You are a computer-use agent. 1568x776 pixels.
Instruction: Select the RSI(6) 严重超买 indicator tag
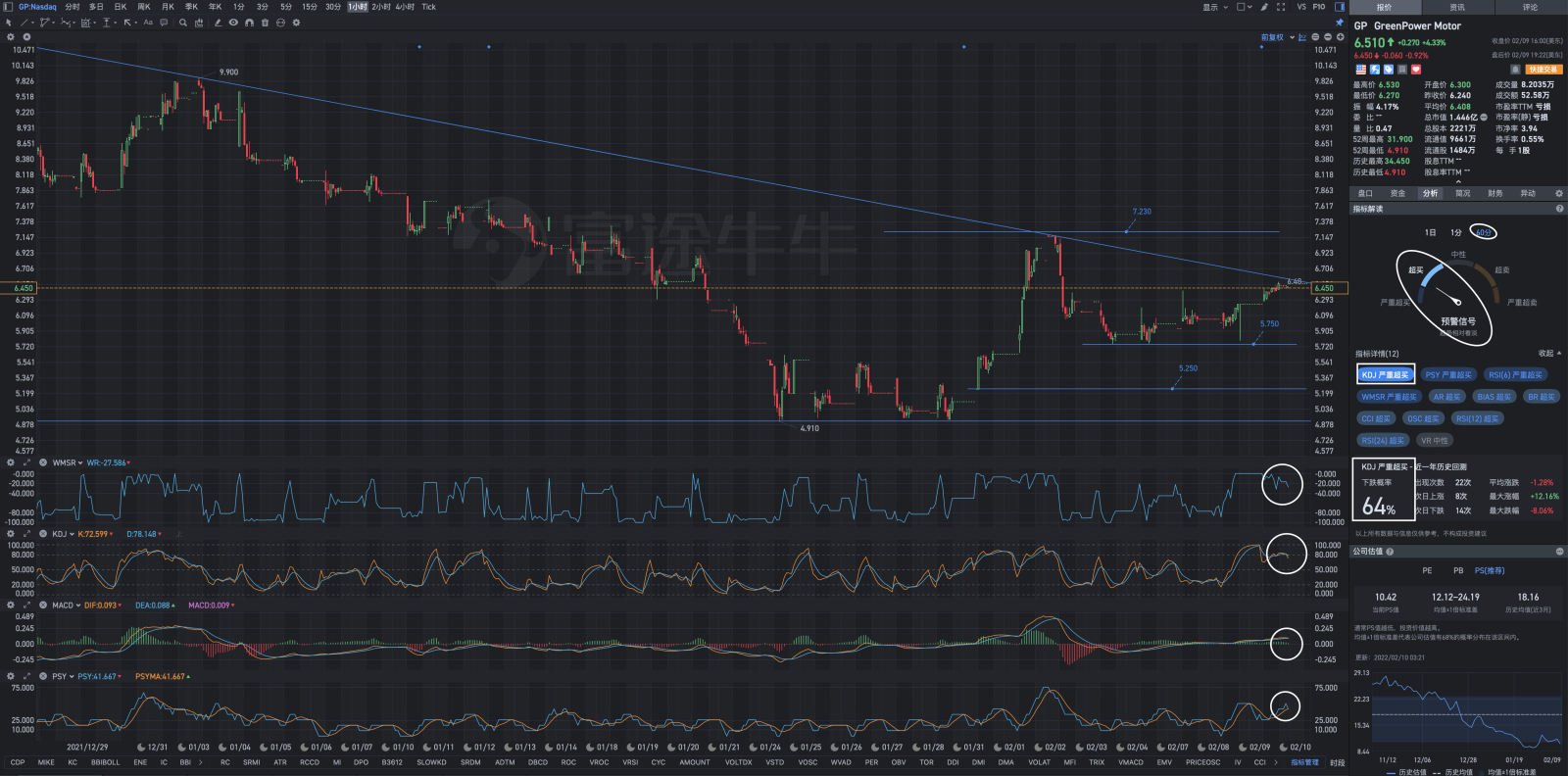coord(1515,375)
